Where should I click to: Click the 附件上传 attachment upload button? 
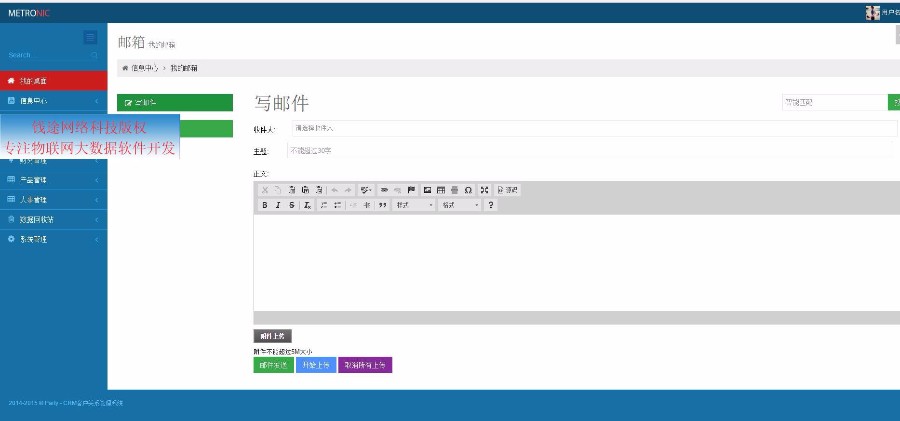(273, 336)
